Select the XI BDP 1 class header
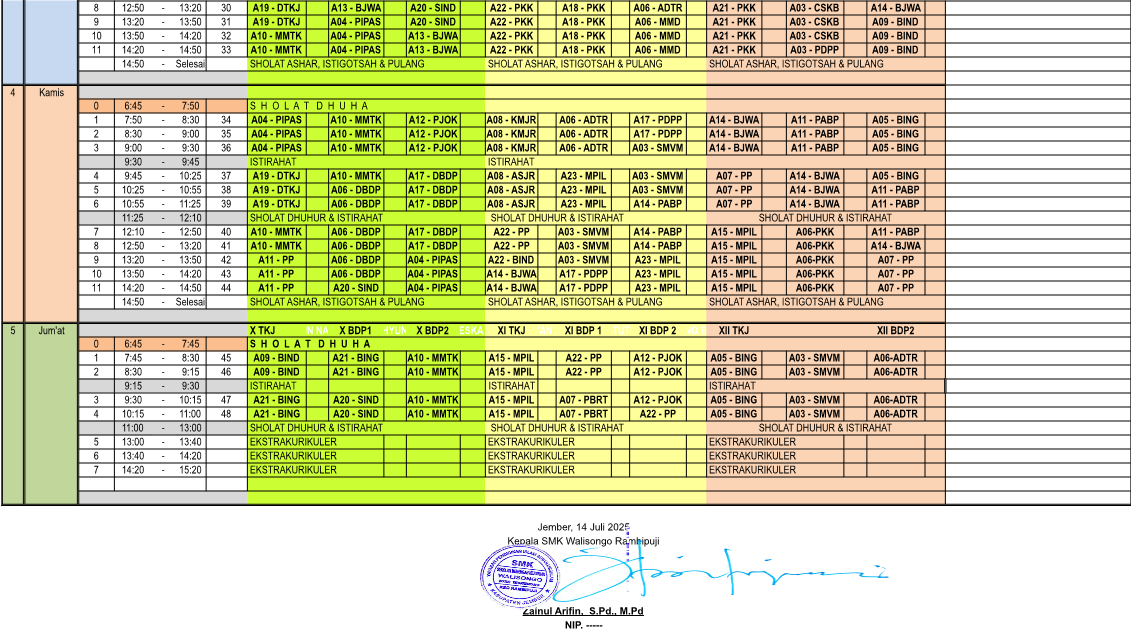The image size is (1131, 630). [583, 331]
